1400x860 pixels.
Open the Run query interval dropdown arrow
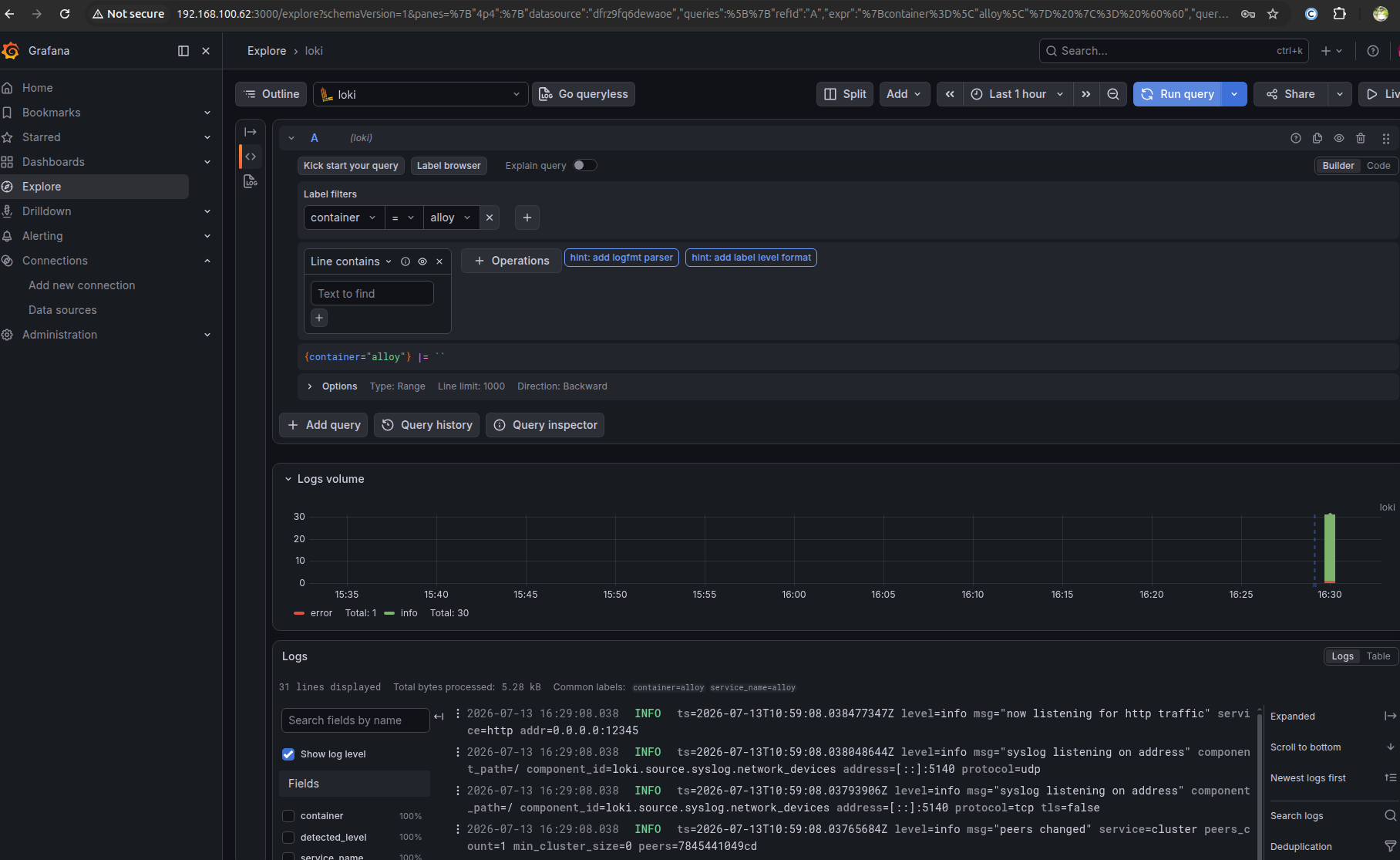1234,94
